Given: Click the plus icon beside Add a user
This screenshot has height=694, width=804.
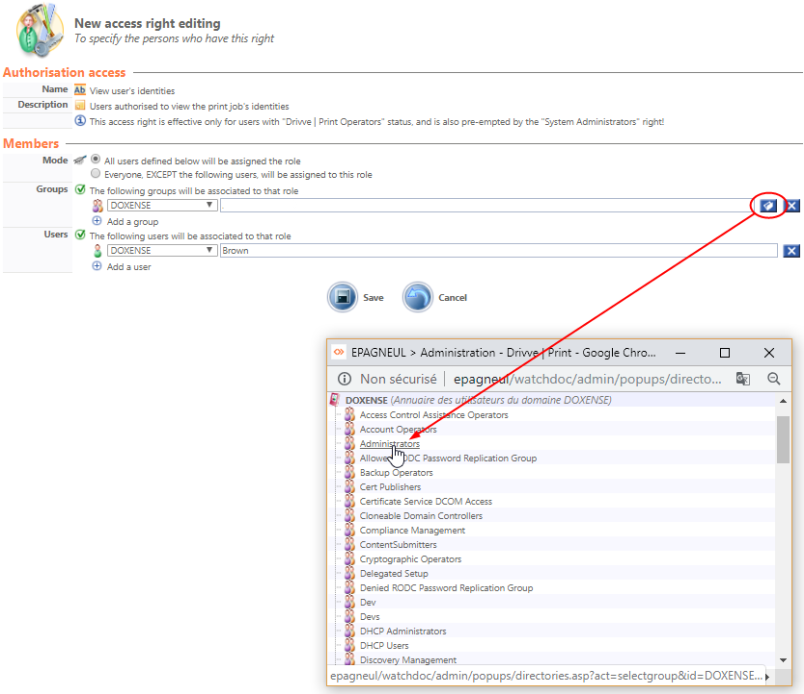Looking at the screenshot, I should click(x=97, y=267).
